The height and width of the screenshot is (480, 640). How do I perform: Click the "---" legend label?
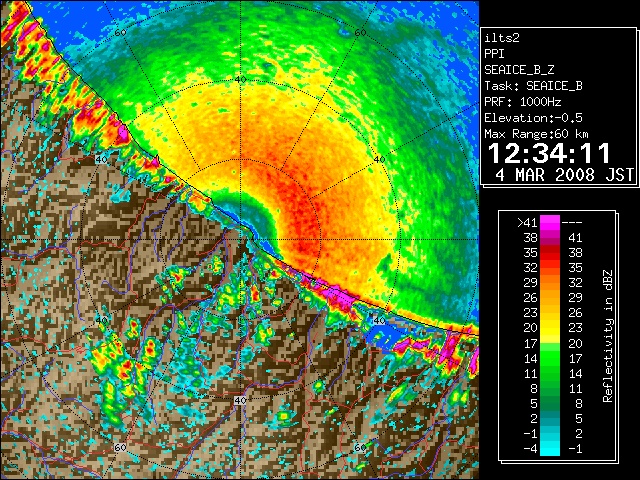(x=572, y=223)
